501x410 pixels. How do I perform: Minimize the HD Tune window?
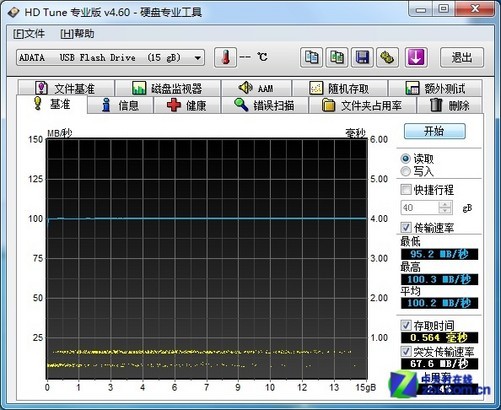(421, 9)
